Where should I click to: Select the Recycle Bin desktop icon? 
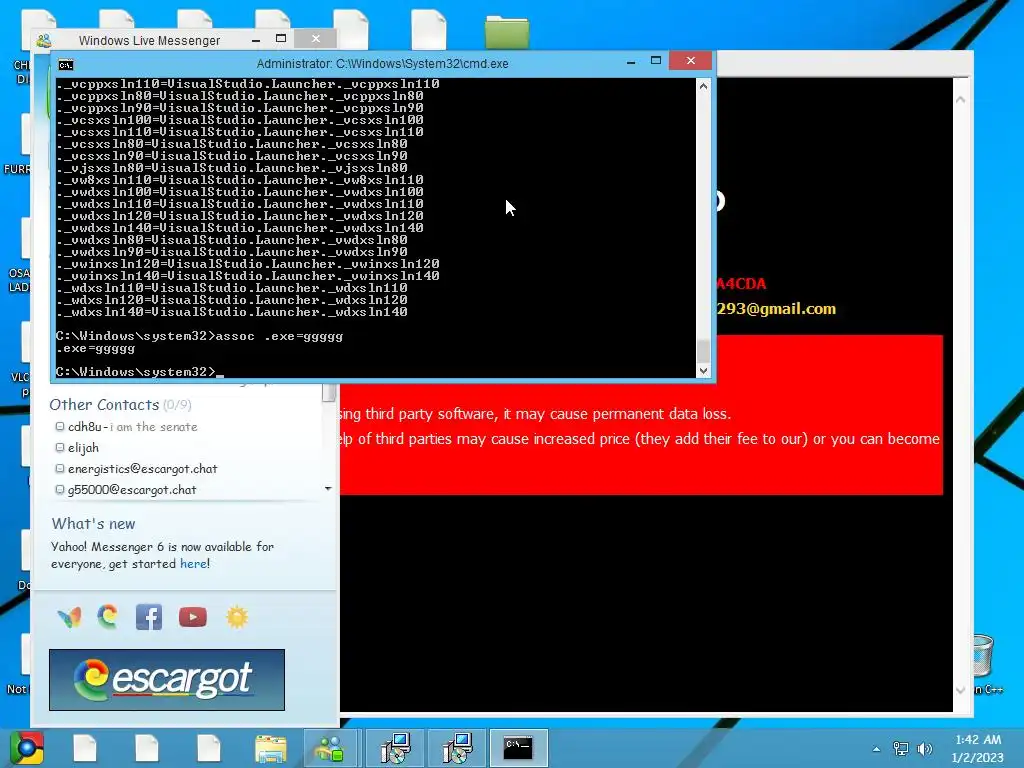pyautogui.click(x=984, y=655)
